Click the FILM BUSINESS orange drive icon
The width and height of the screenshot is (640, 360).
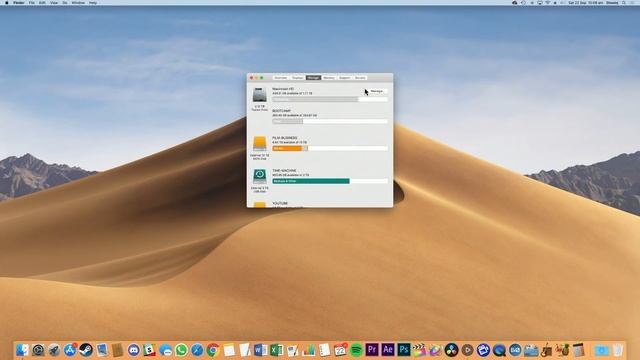pyautogui.click(x=260, y=144)
